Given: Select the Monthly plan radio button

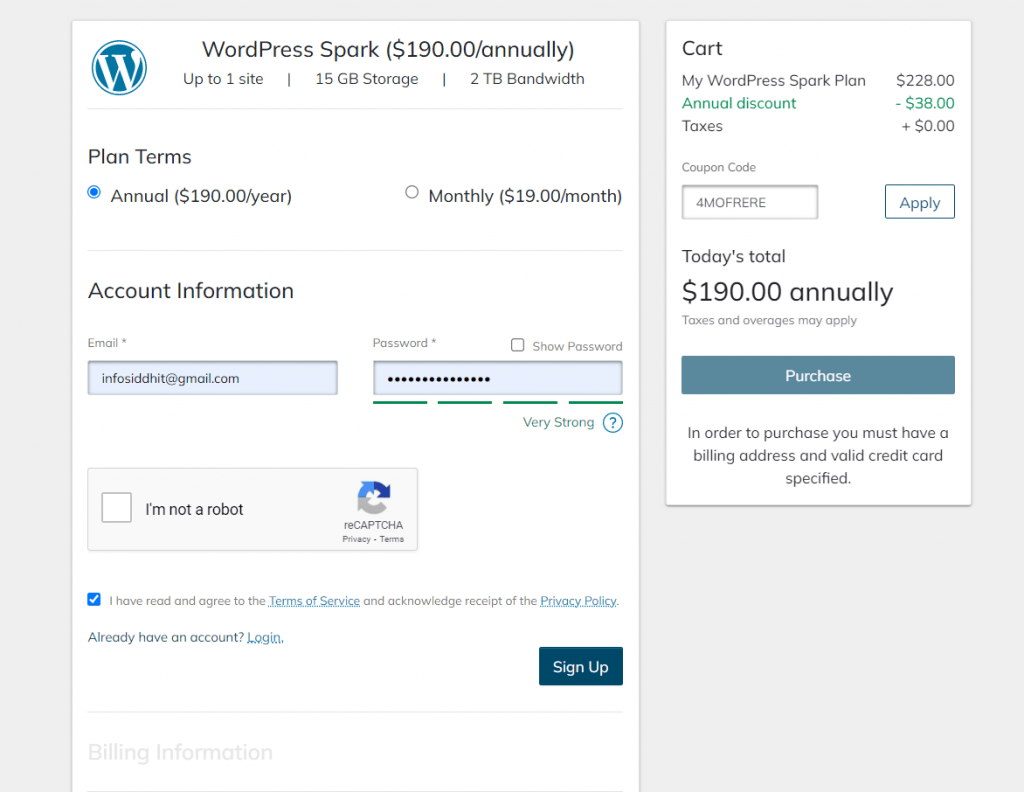Looking at the screenshot, I should click(x=412, y=192).
